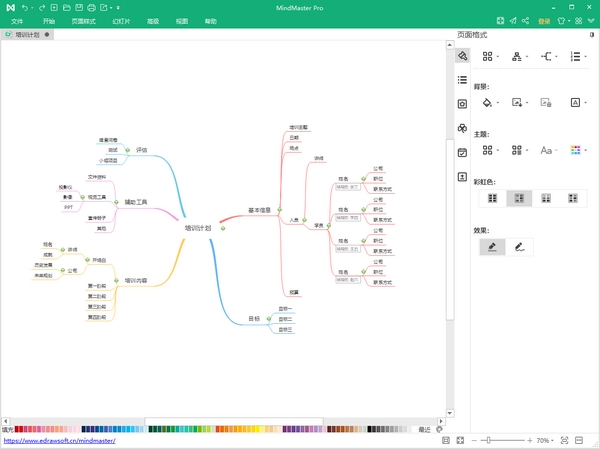Image resolution: width=600 pixels, height=449 pixels.
Task: Expand the theme font dropdown
Action: pos(548,150)
